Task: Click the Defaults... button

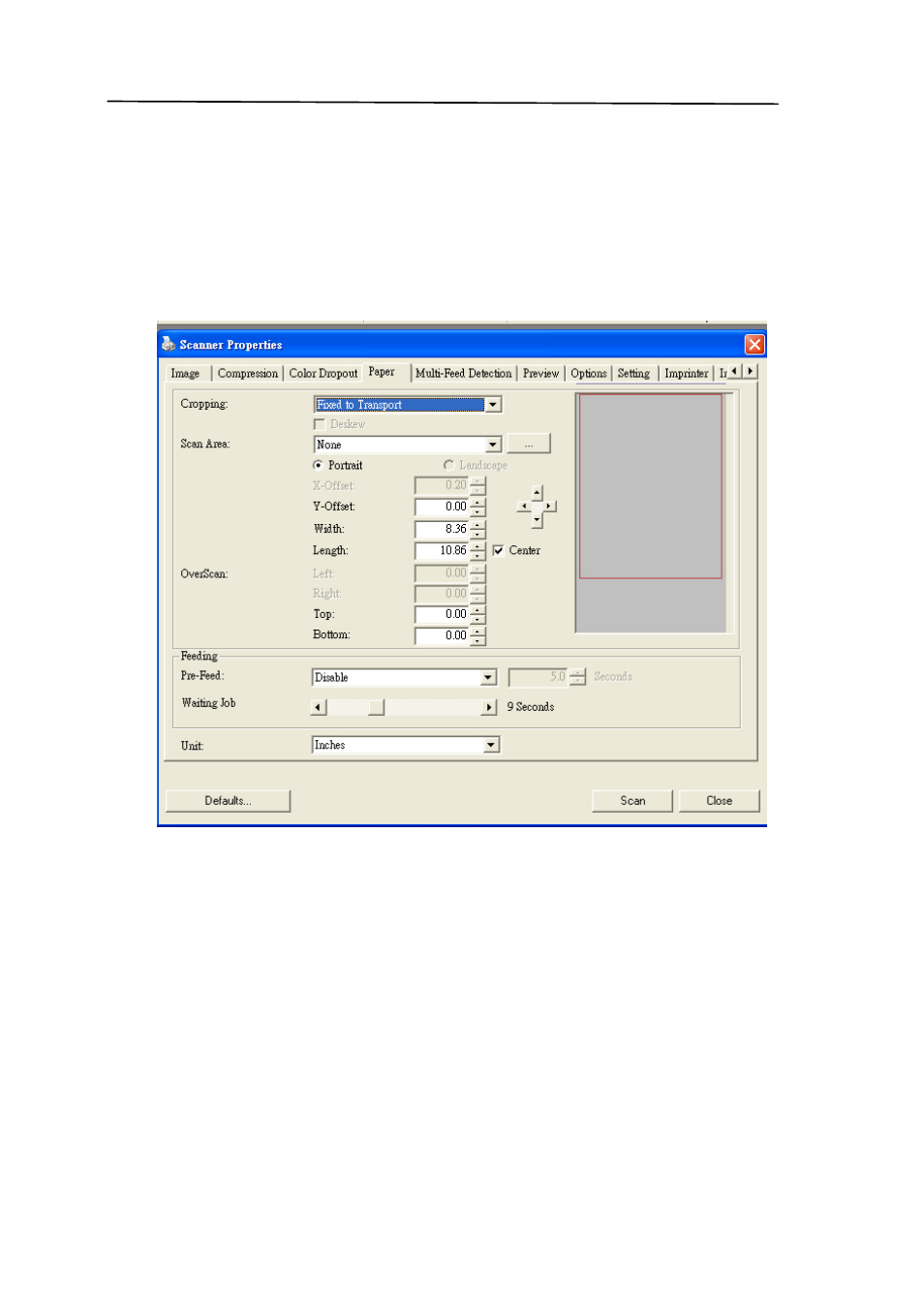Action: pos(229,801)
